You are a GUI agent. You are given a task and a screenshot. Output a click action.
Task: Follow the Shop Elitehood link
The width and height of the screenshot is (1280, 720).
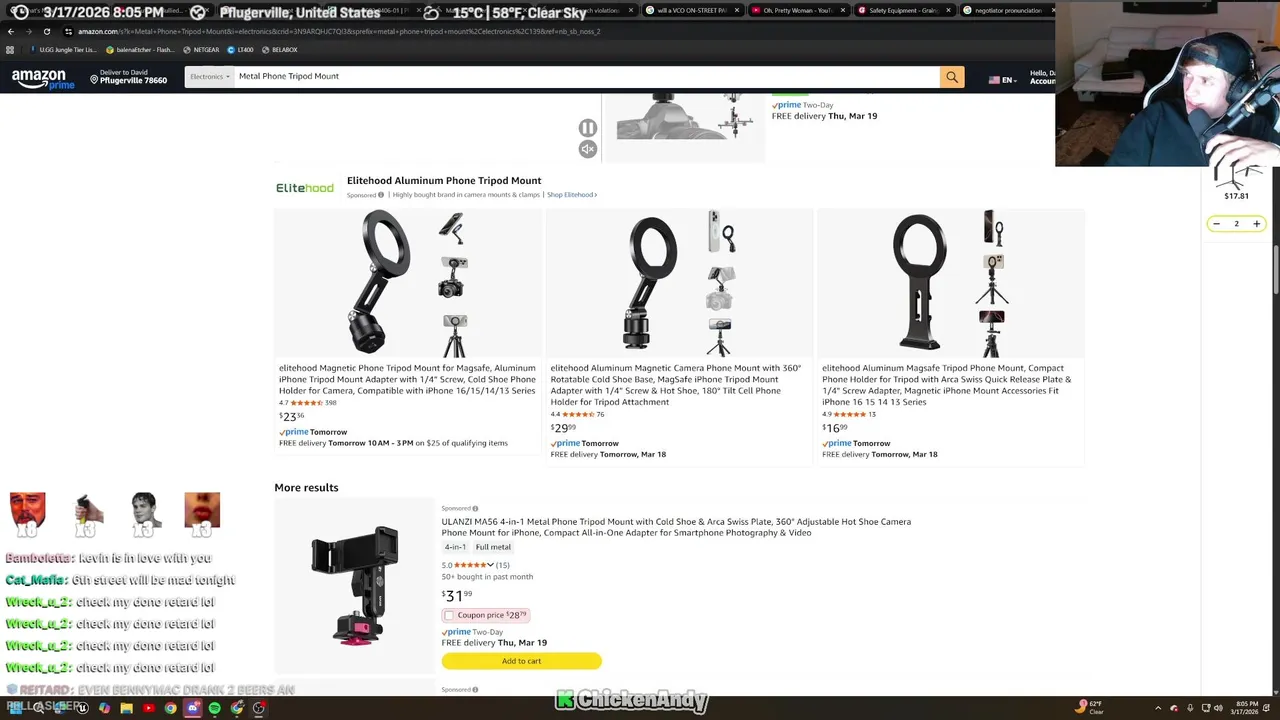(572, 195)
